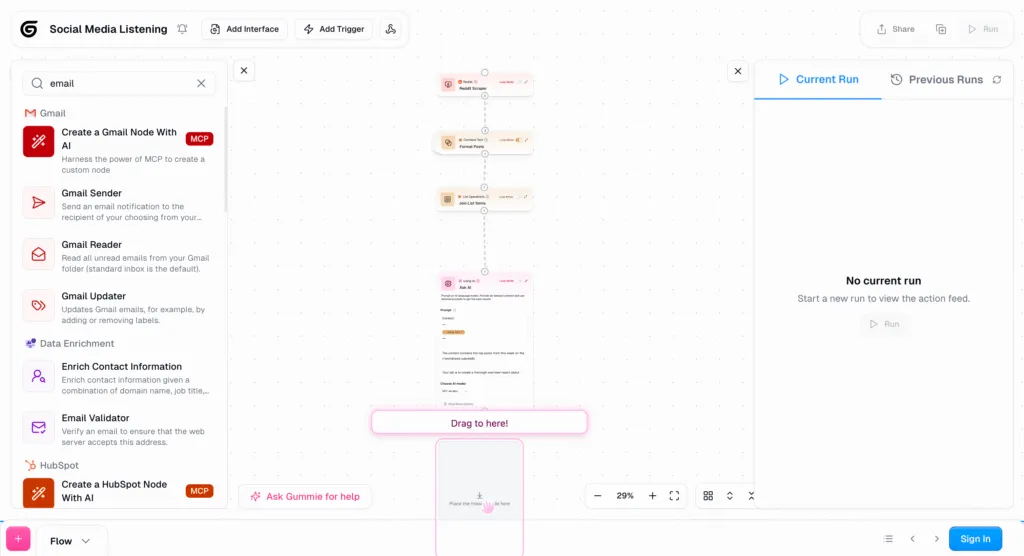Click the Data Enrichment category heading

click(69, 343)
